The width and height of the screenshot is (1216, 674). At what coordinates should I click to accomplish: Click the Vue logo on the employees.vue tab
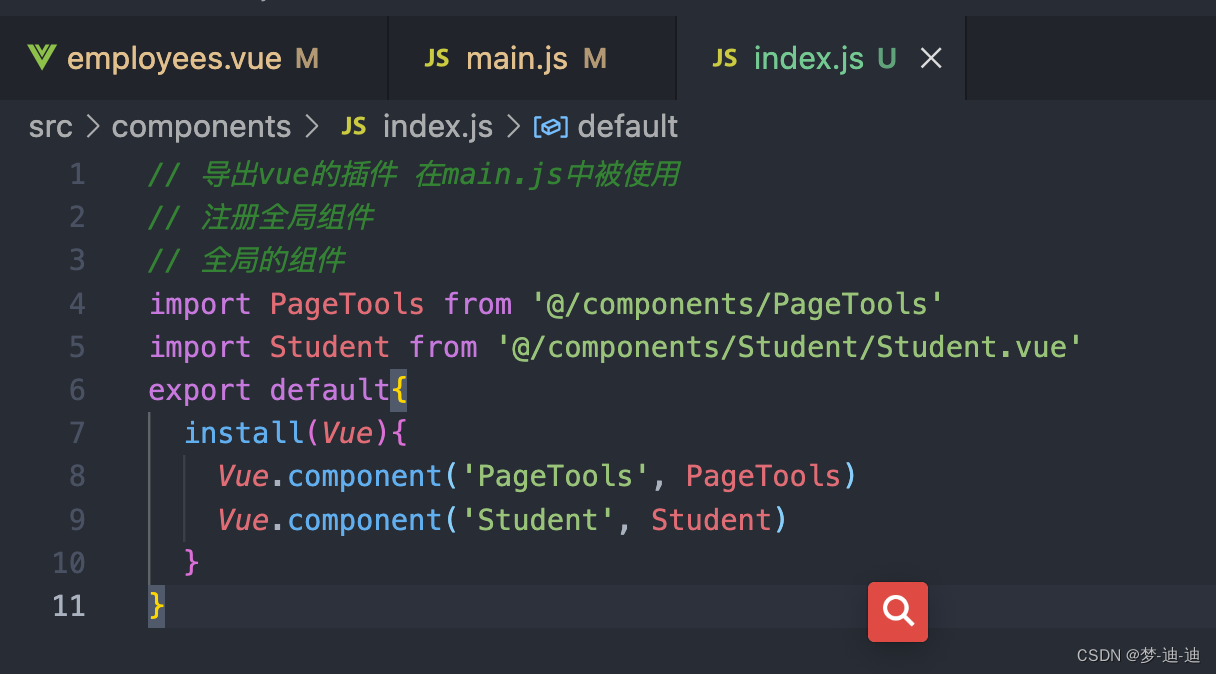42,58
